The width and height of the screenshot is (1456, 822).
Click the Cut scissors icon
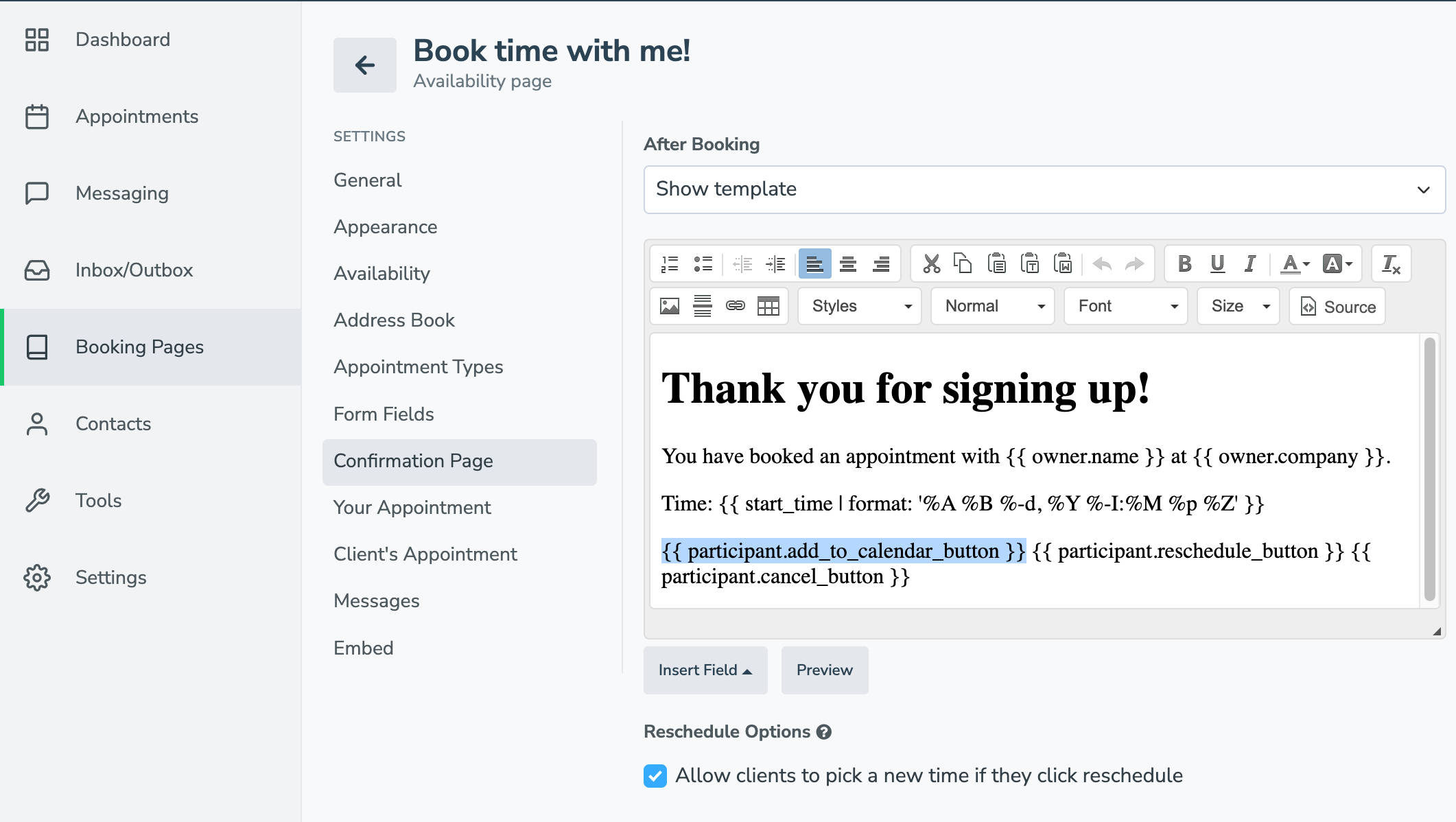pos(931,263)
